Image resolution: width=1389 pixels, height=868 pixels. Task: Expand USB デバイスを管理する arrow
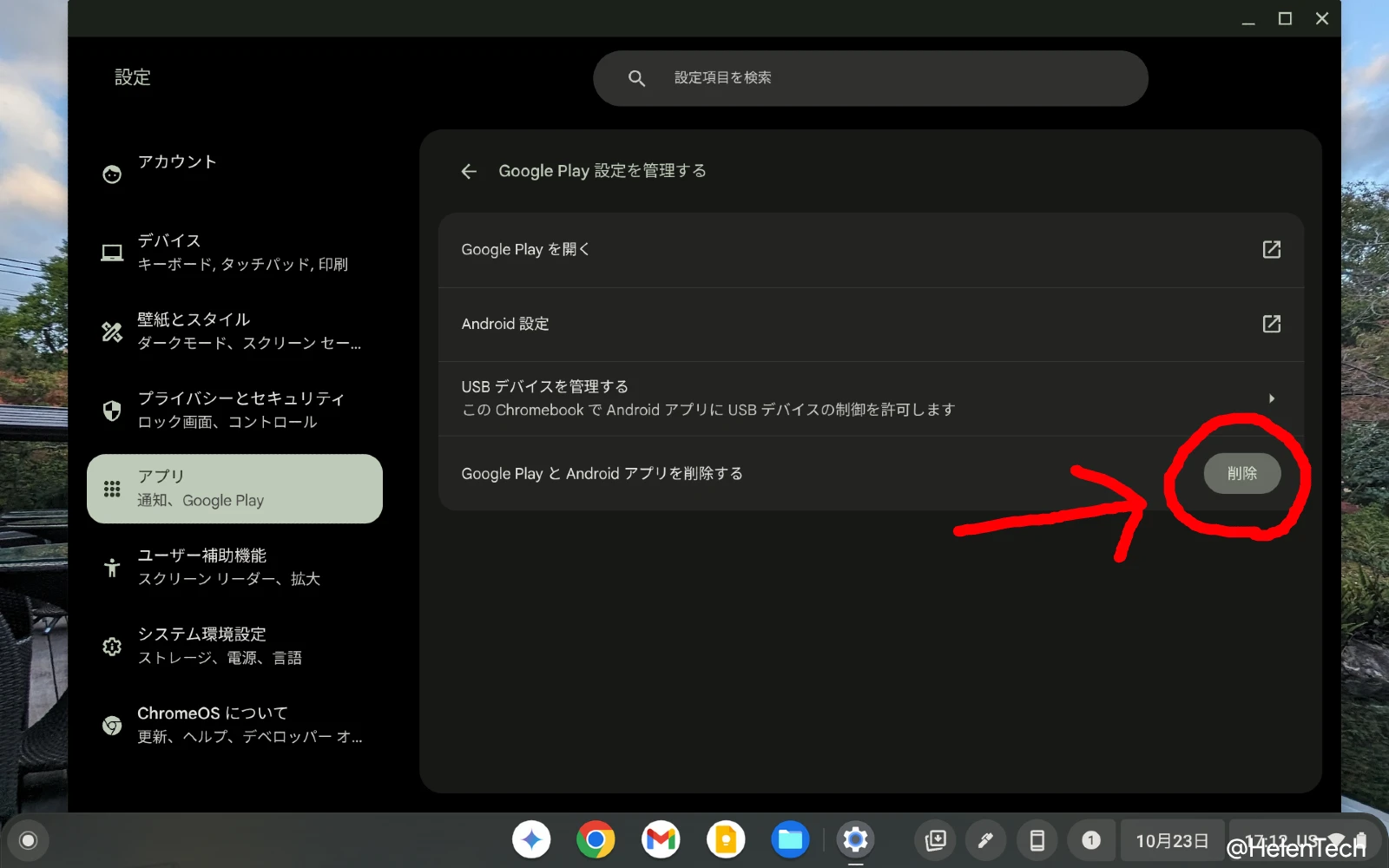click(x=1271, y=398)
